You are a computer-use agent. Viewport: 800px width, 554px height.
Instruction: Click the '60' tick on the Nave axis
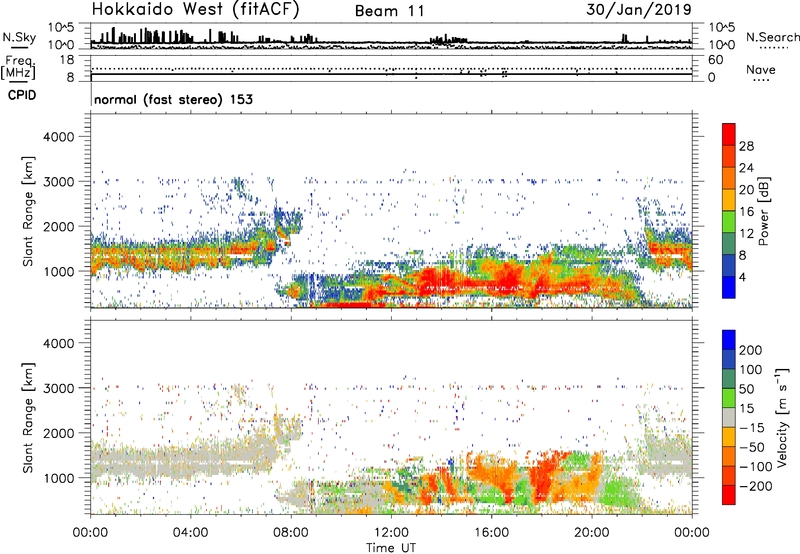[x=715, y=60]
